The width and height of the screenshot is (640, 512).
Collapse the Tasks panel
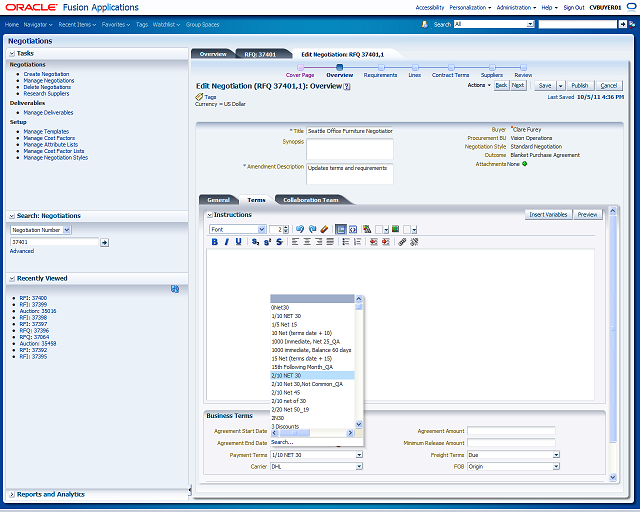(12, 53)
